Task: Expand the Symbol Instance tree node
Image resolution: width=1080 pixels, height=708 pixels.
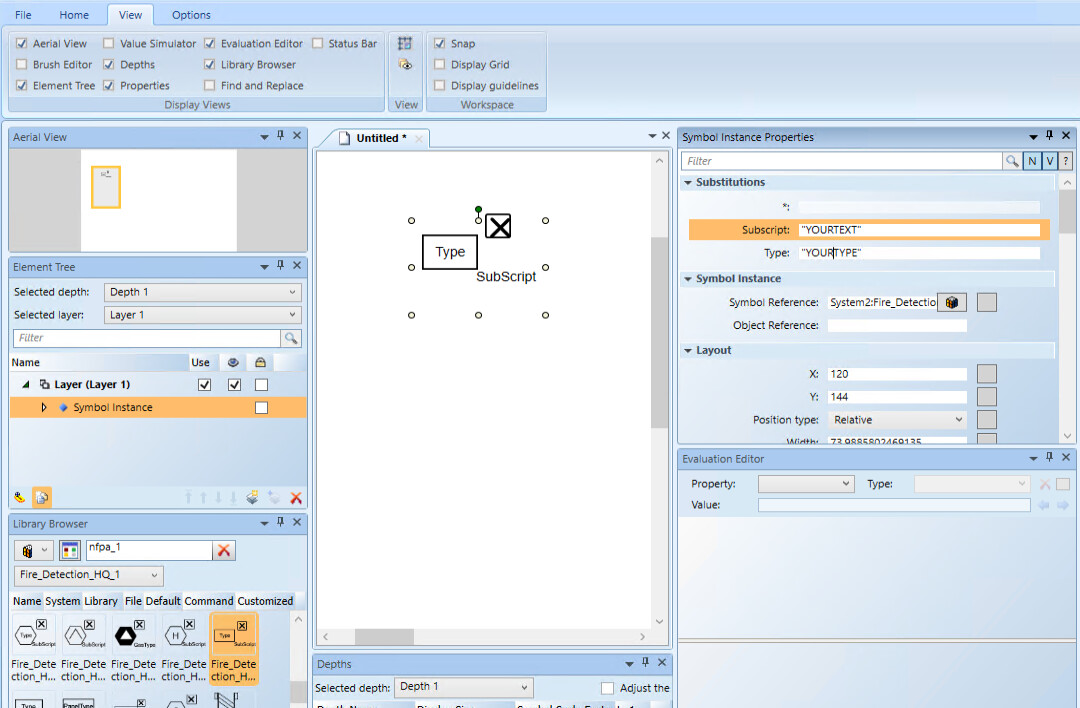Action: click(44, 408)
